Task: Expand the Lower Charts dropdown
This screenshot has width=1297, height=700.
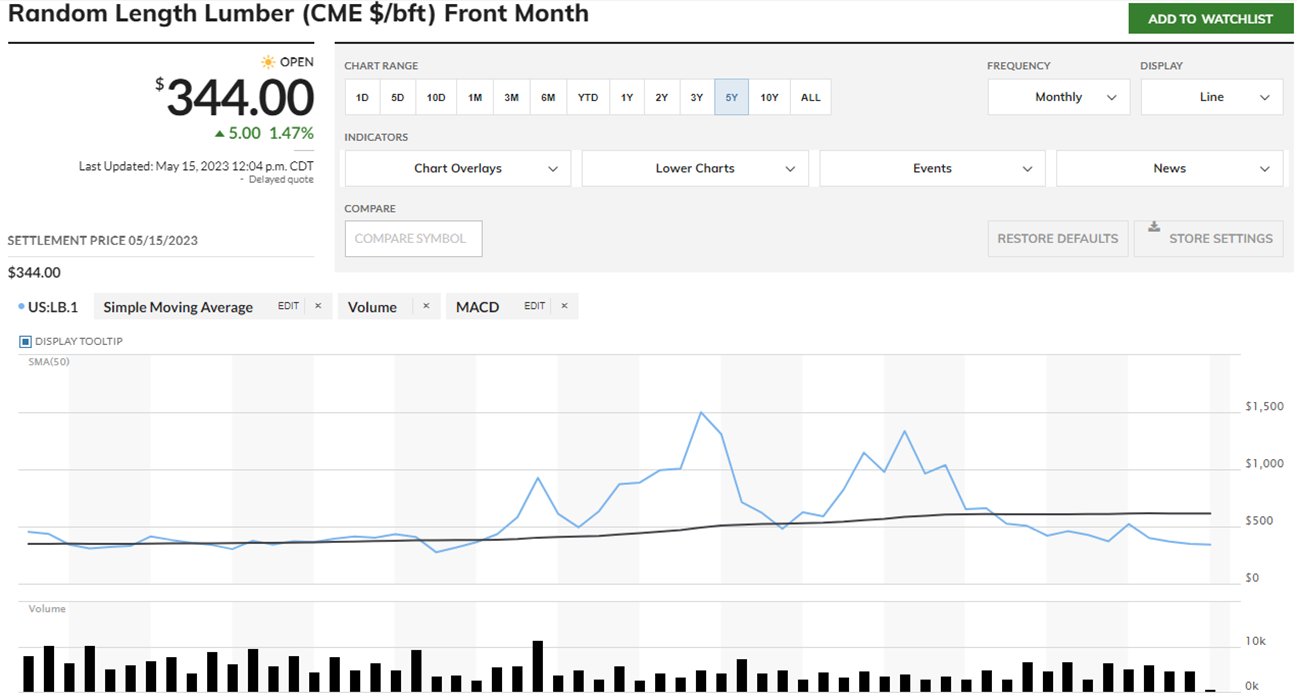Action: click(695, 168)
